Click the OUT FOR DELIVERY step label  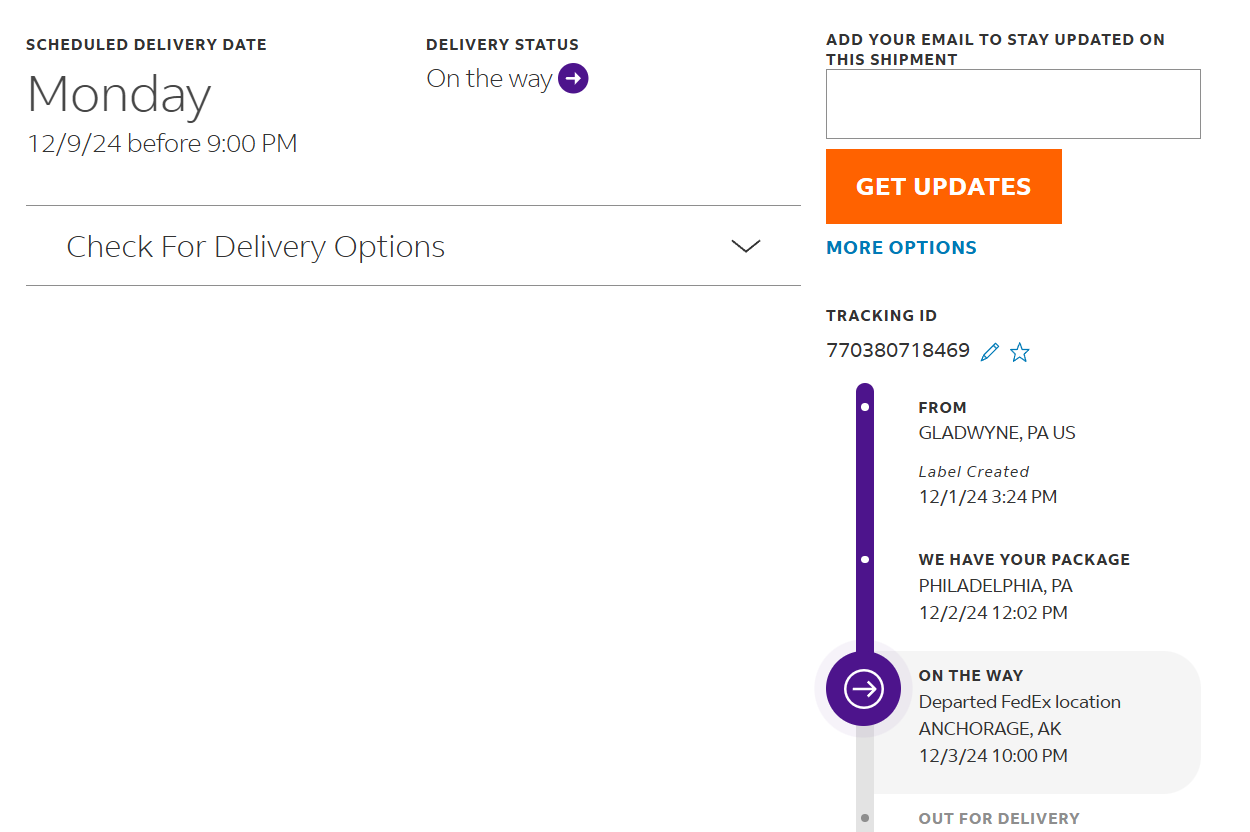point(999,818)
